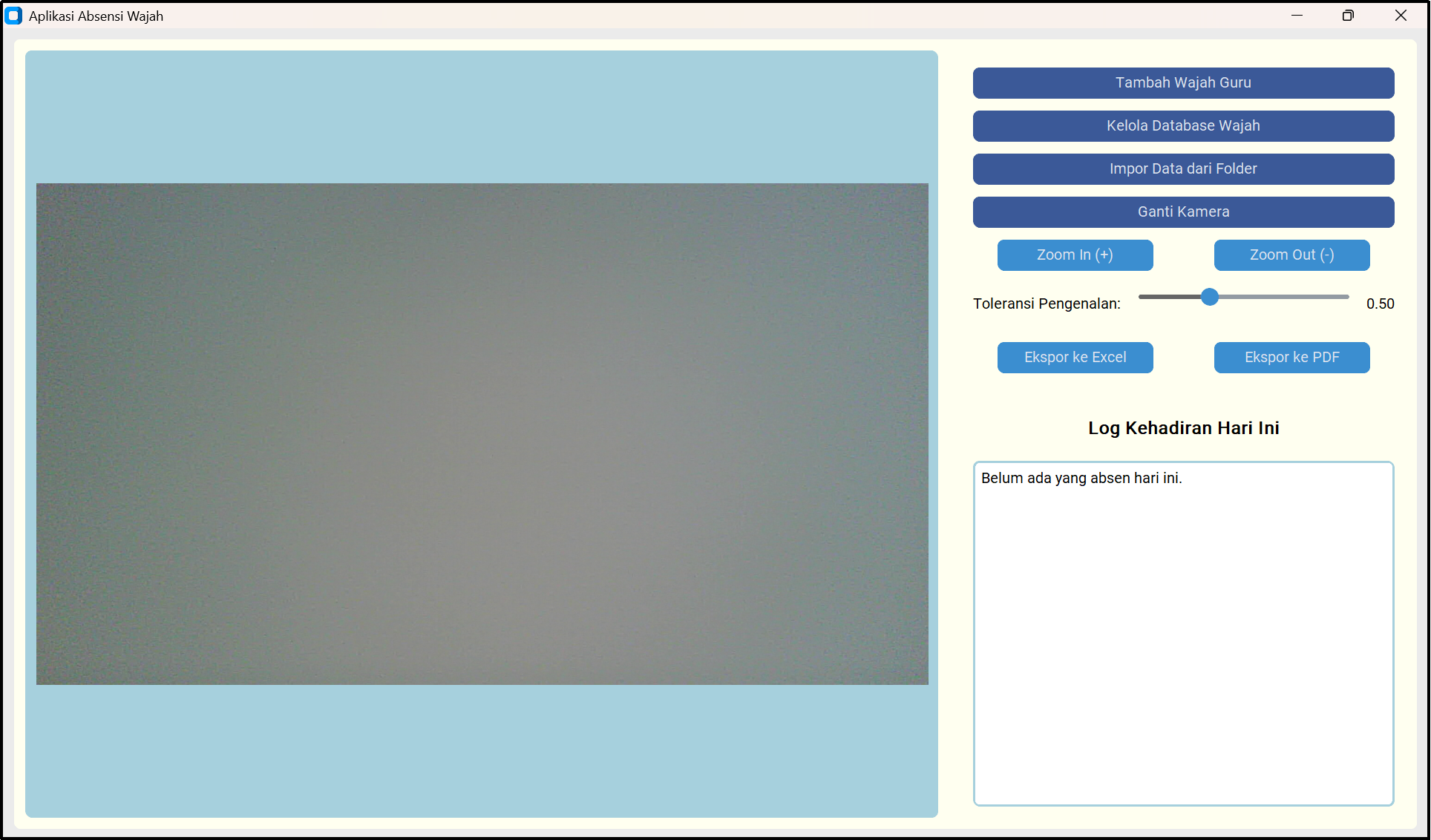Screen dimensions: 1431x840
Task: Close the Aplikasi Absensi Wajah window
Action: pos(1401,16)
